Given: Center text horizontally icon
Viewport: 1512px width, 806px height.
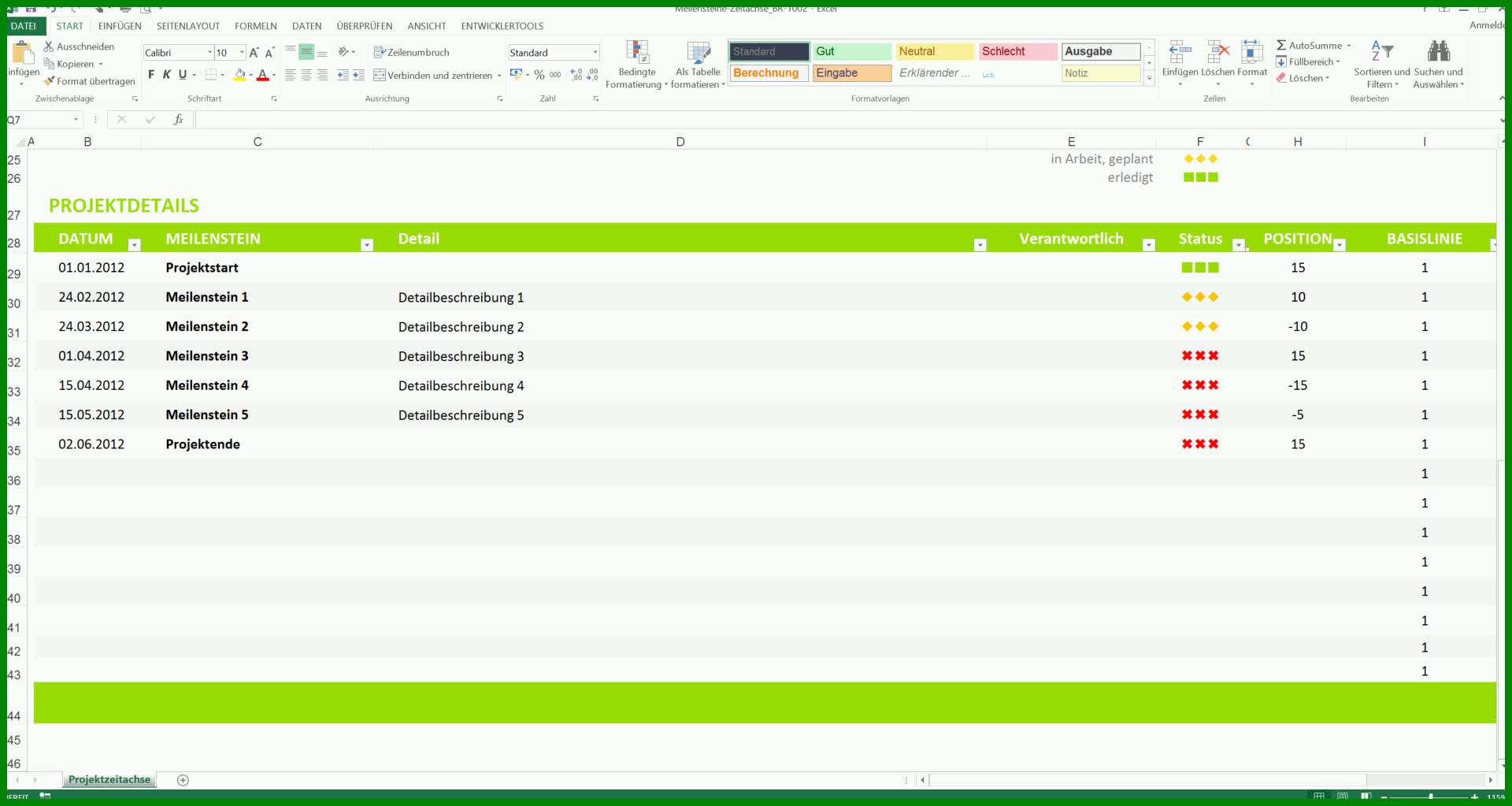Looking at the screenshot, I should pos(306,75).
